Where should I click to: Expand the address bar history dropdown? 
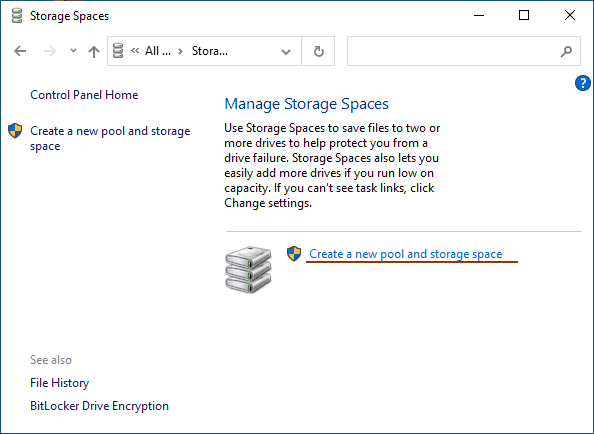click(286, 52)
